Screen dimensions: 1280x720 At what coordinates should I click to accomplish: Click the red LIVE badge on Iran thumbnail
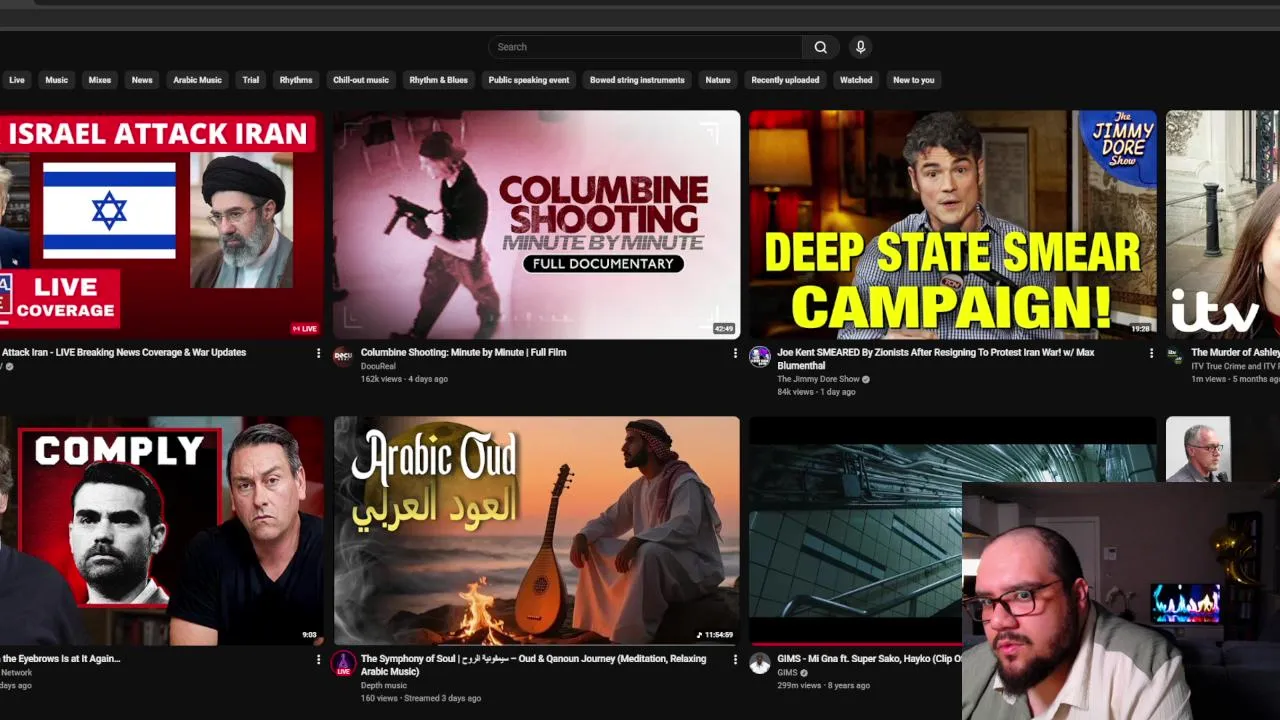pyautogui.click(x=304, y=329)
